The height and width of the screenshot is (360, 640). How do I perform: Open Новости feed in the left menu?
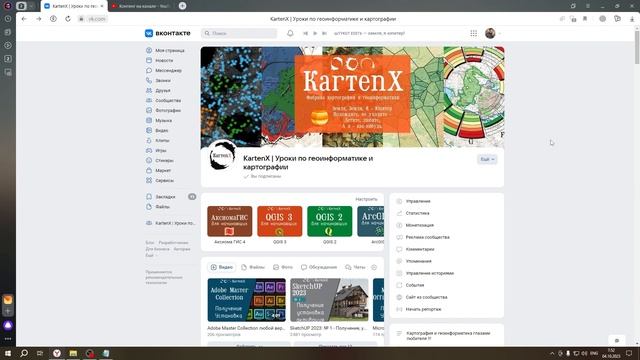(160, 60)
